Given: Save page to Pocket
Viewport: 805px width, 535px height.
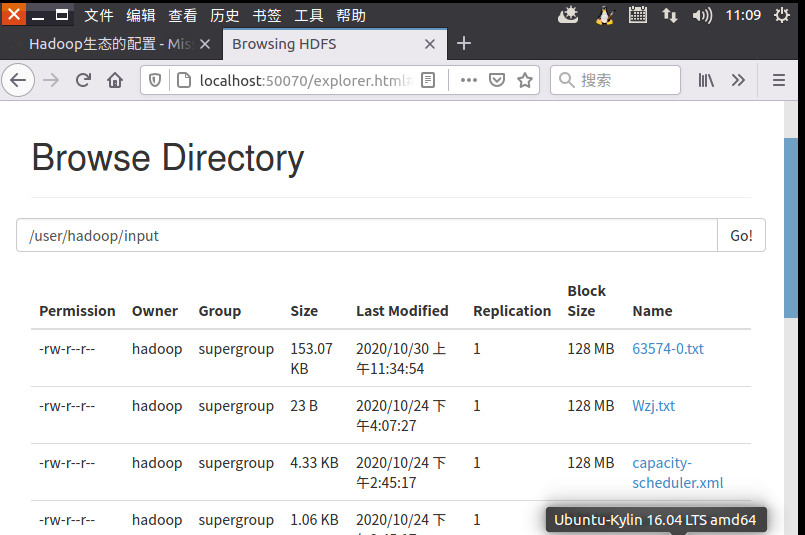Looking at the screenshot, I should 496,81.
